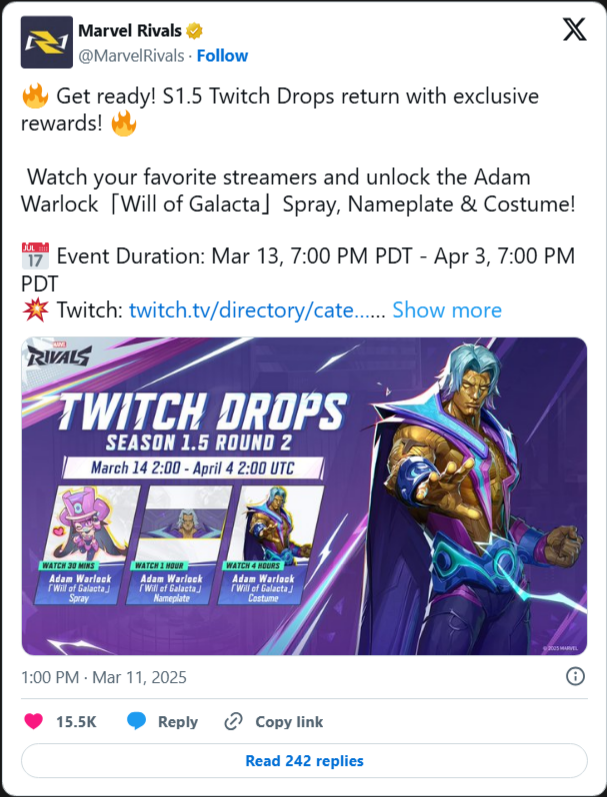This screenshot has width=607, height=797.
Task: Read 242 replies button
Action: tap(304, 760)
